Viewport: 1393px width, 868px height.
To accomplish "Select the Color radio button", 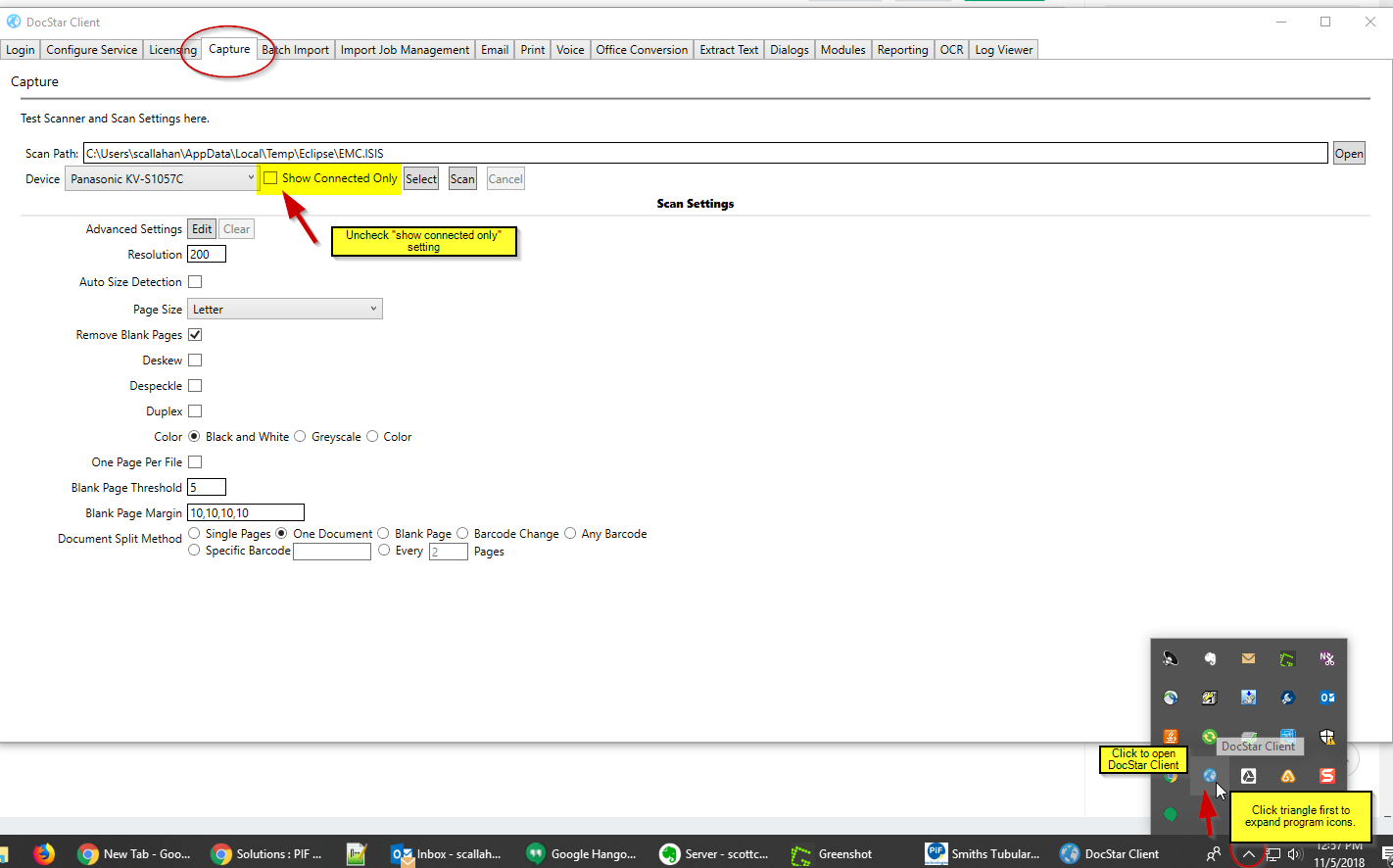I will tap(372, 437).
